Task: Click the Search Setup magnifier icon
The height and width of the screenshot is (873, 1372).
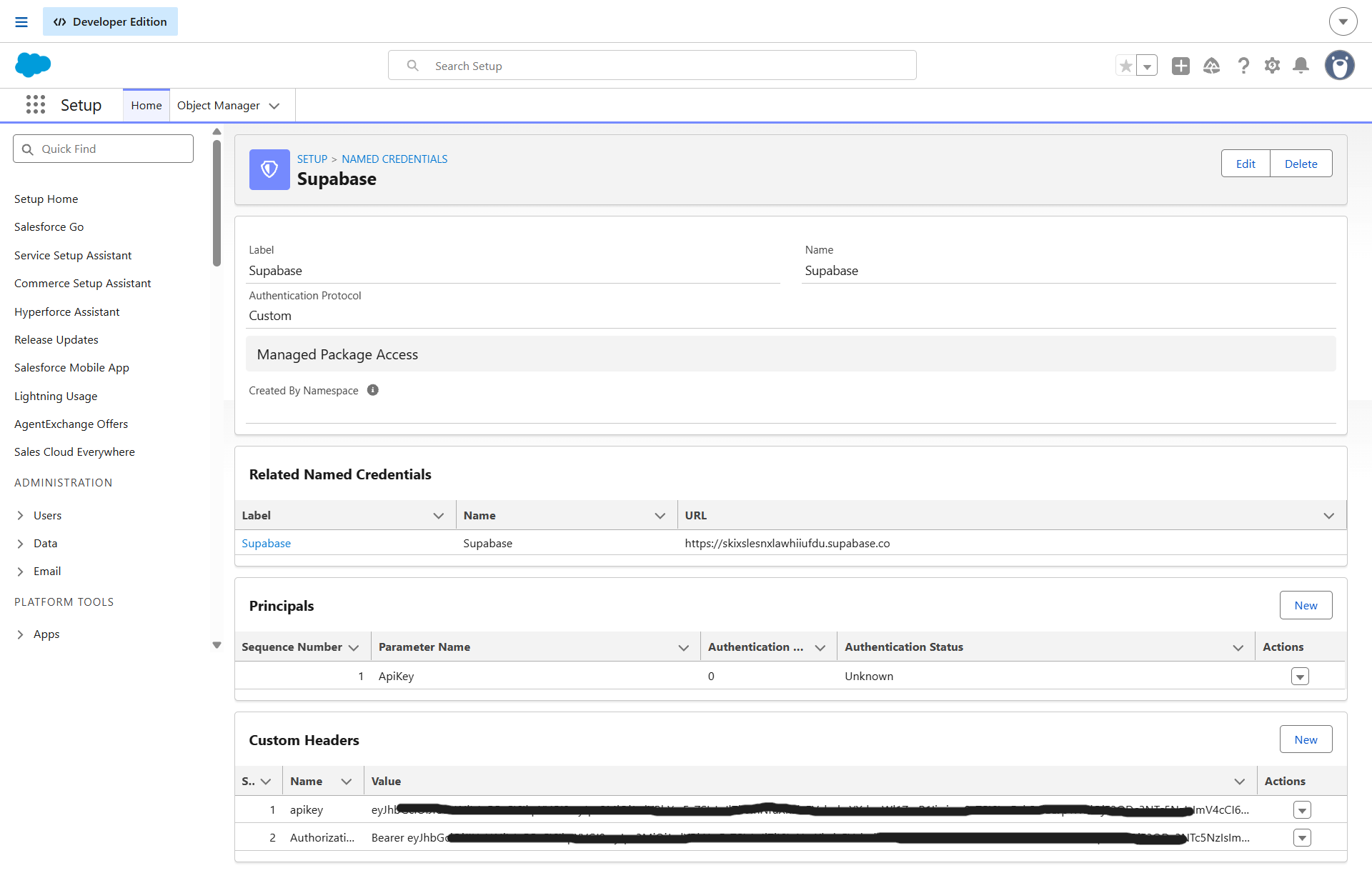Action: [412, 66]
